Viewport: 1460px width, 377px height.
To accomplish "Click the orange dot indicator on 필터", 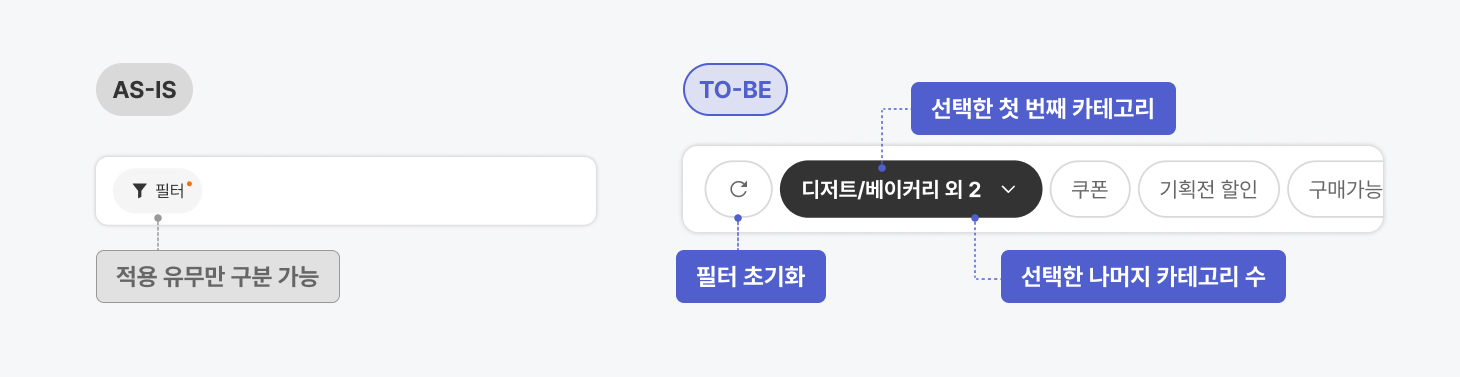I will pos(189,184).
